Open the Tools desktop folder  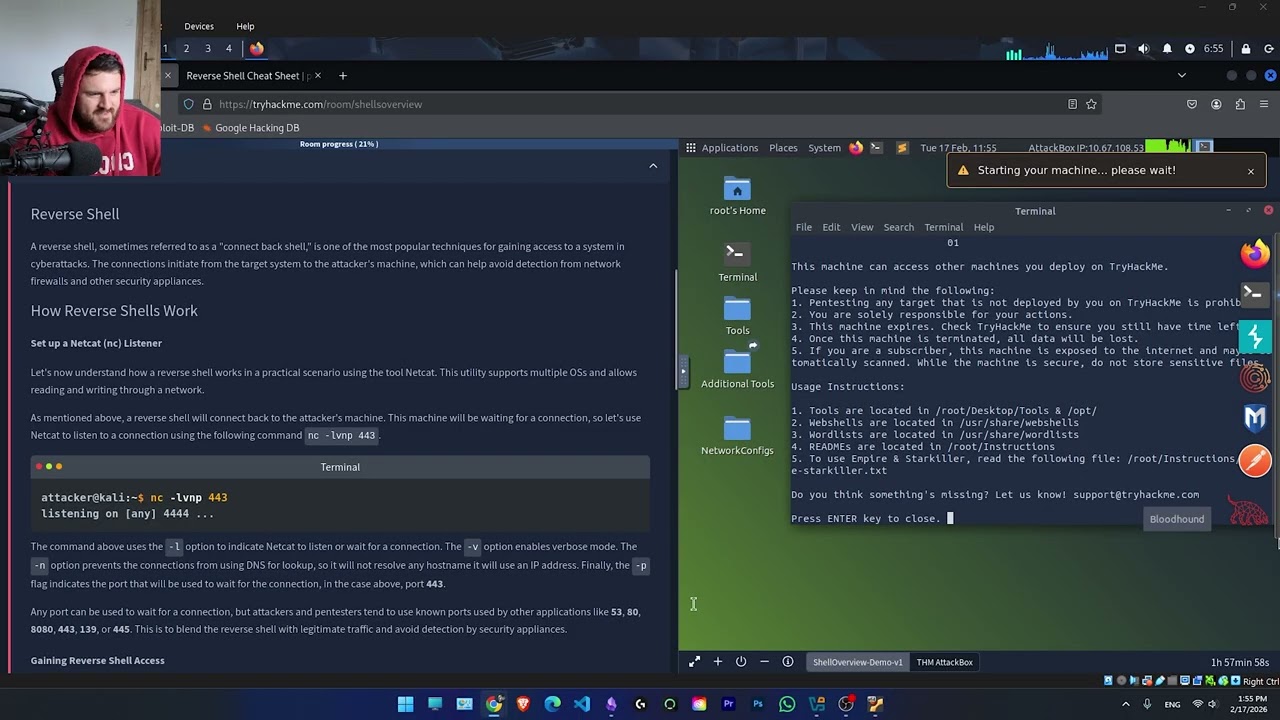click(x=737, y=316)
